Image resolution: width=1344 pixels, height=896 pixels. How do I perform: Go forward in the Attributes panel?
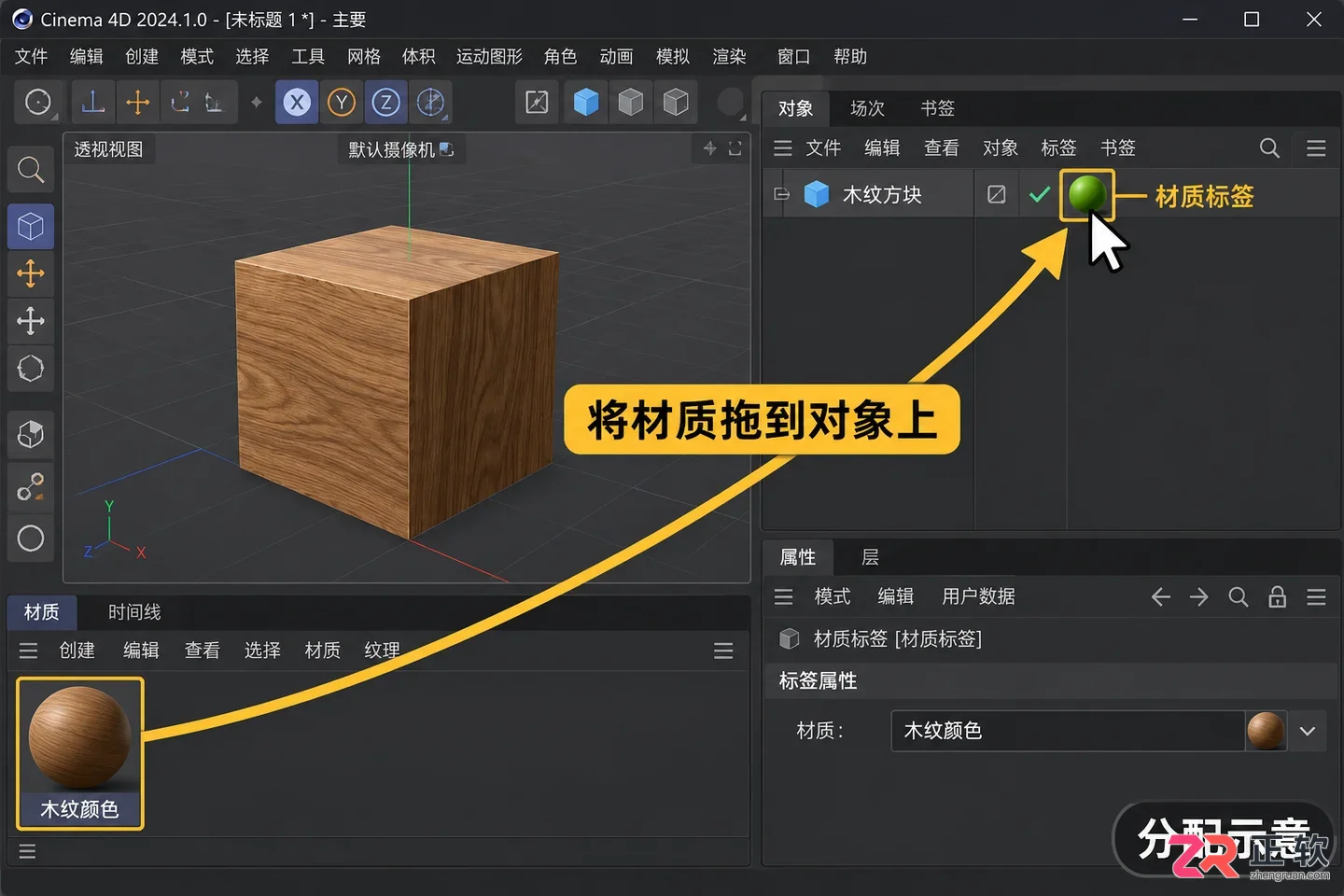(x=1199, y=596)
